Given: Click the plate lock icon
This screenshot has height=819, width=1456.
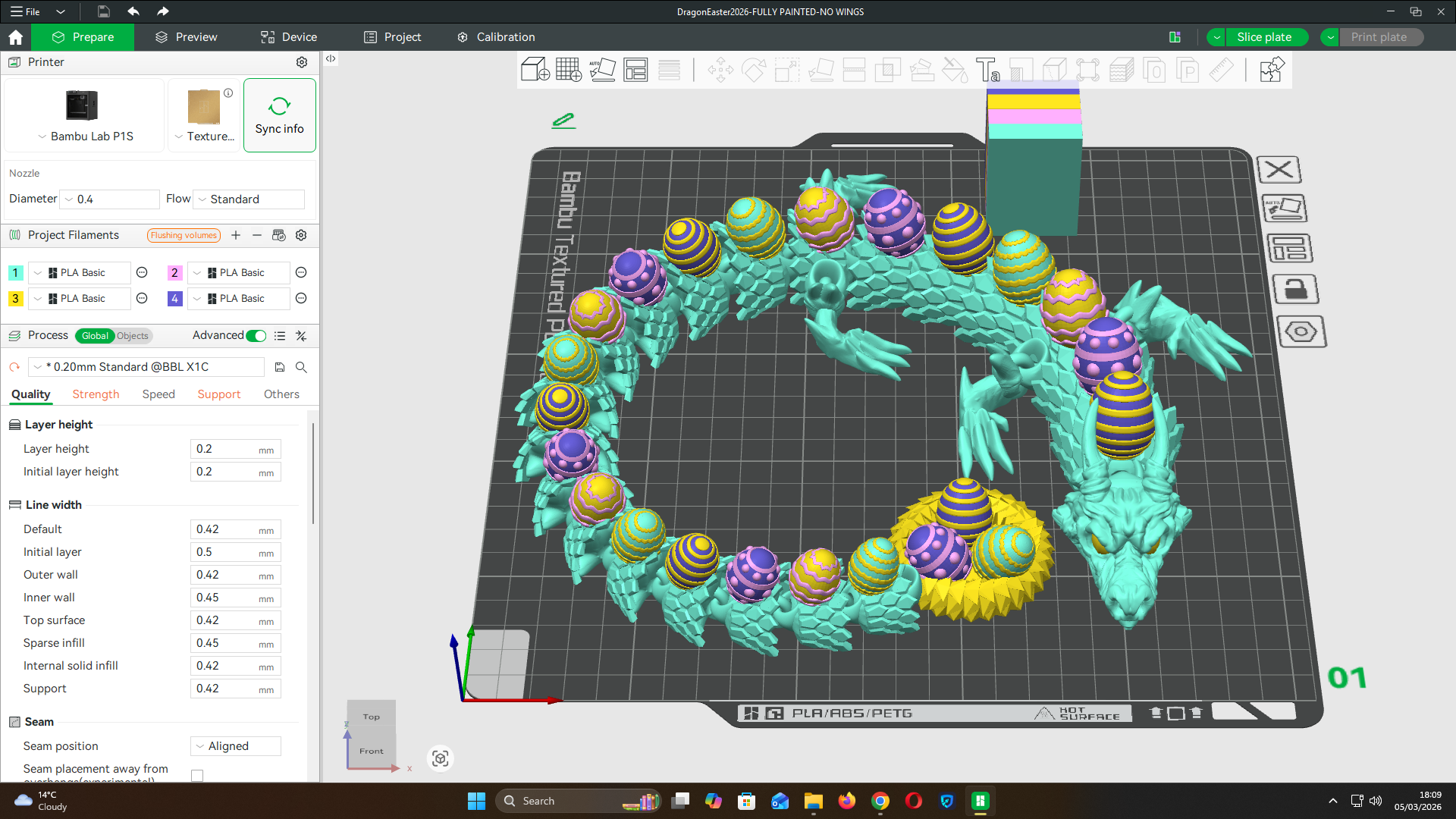Looking at the screenshot, I should (1295, 290).
